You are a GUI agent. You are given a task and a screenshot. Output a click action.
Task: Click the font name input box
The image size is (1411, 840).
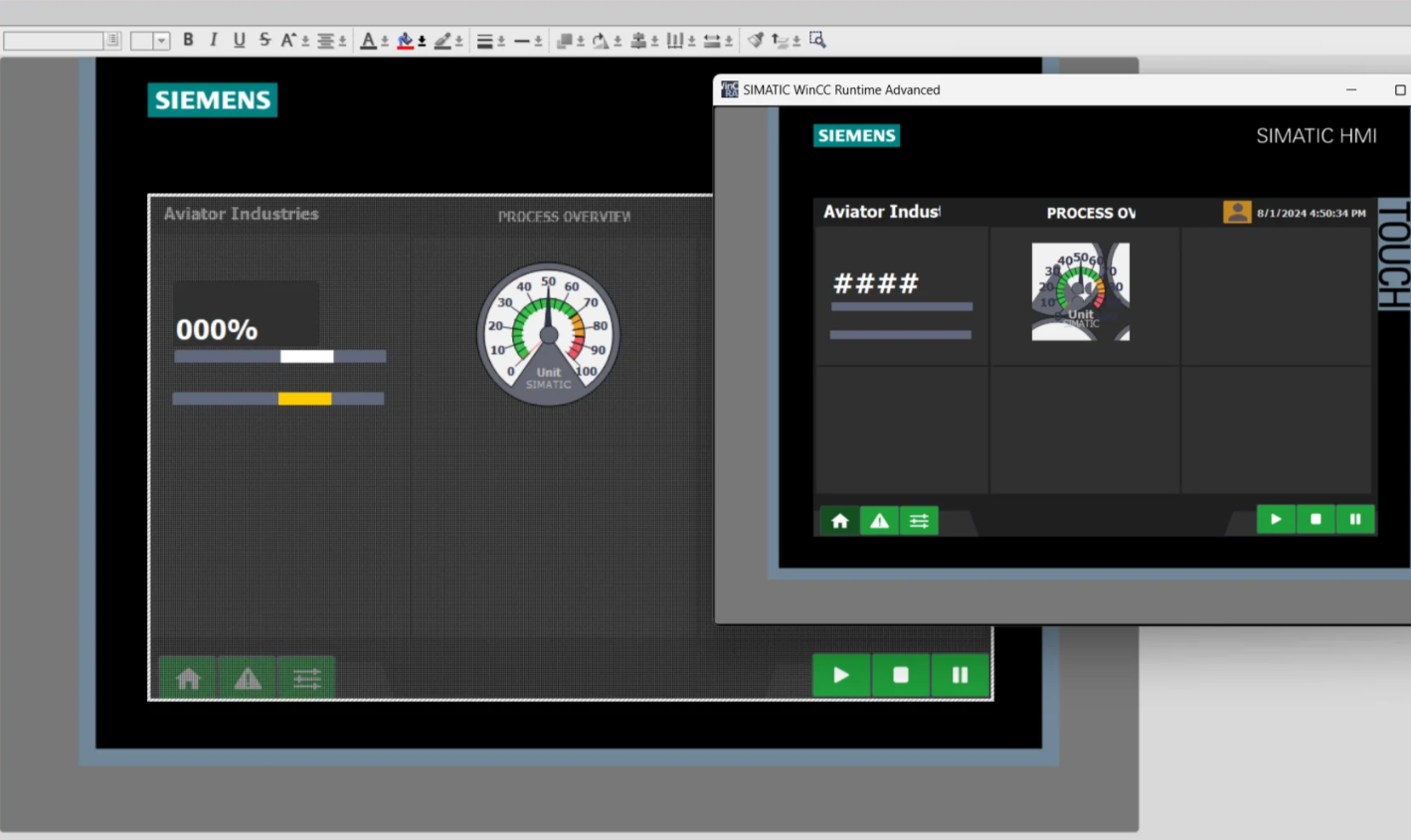(54, 41)
